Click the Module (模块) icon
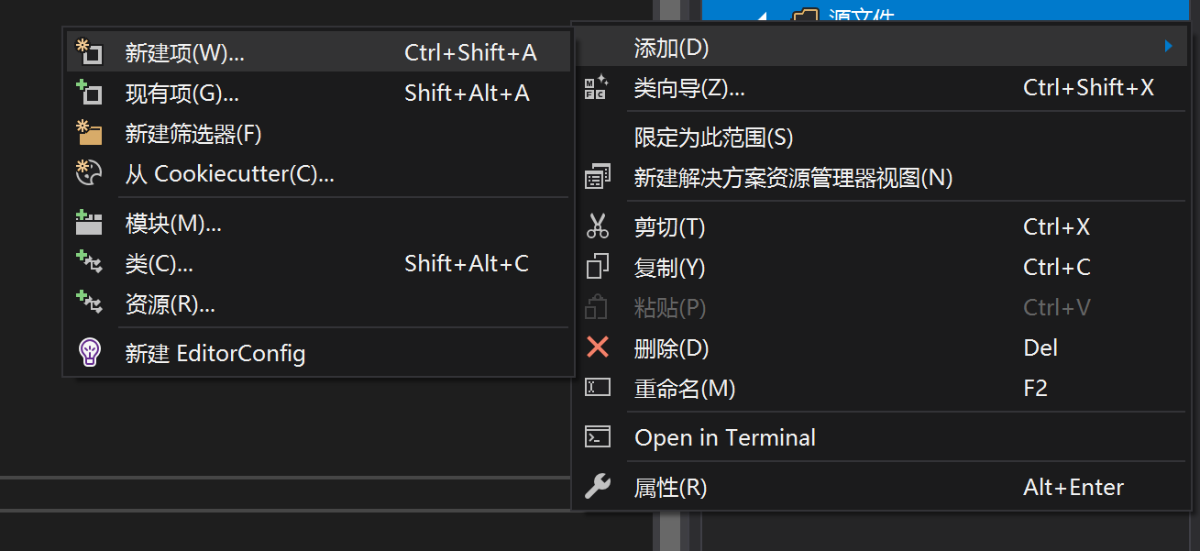1200x551 pixels. tap(89, 223)
